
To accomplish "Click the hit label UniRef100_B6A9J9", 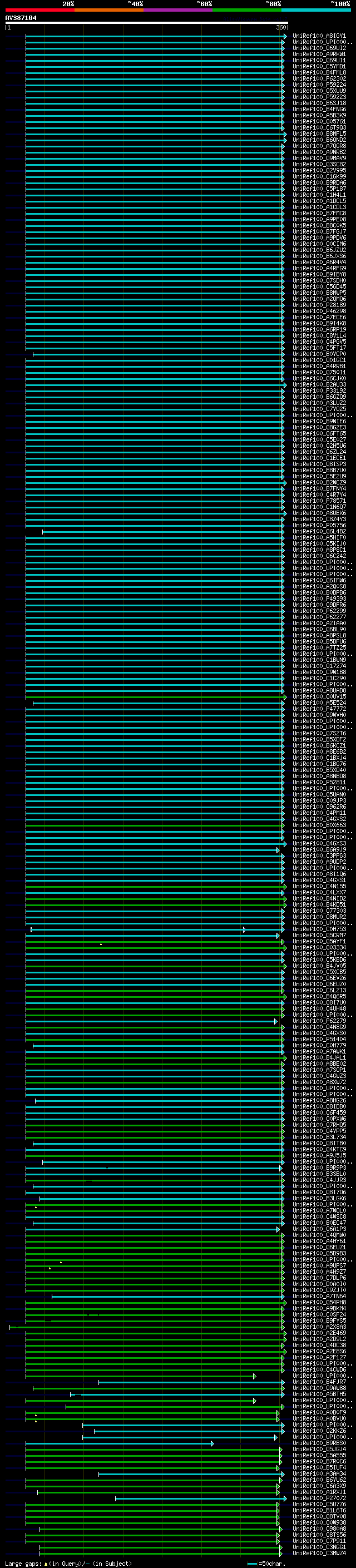I will (319, 850).
